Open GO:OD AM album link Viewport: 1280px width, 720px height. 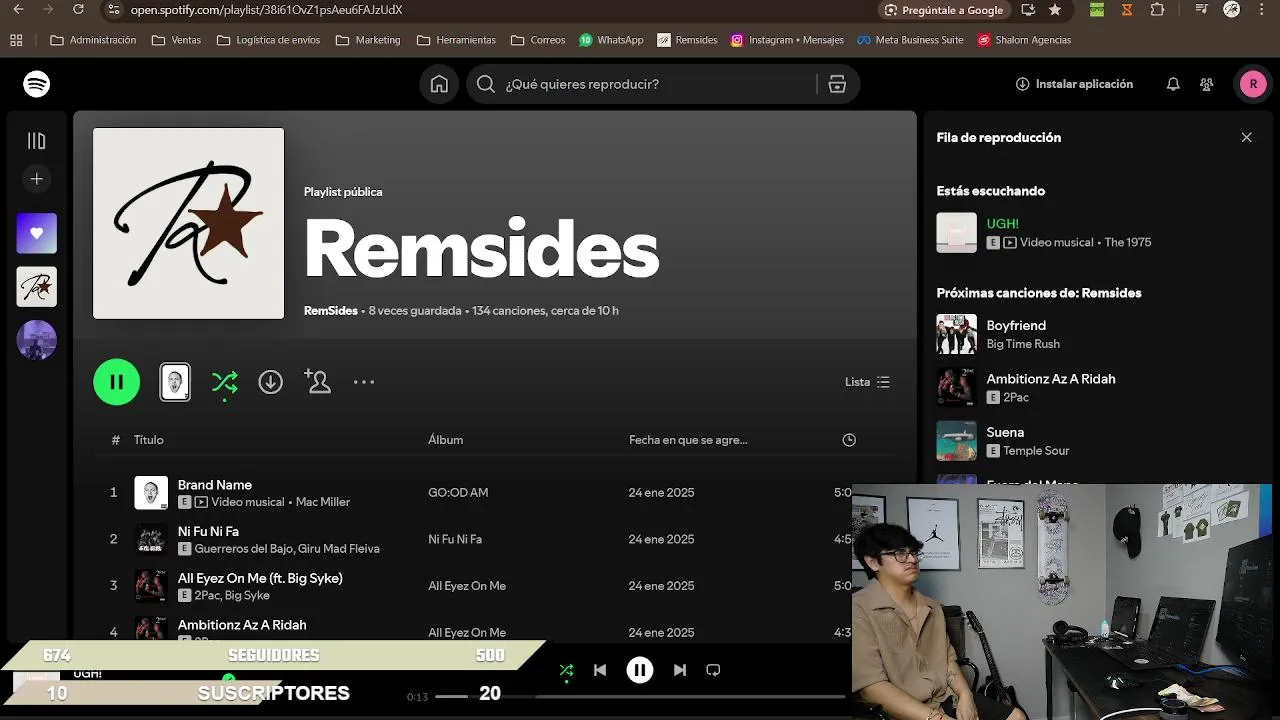458,493
